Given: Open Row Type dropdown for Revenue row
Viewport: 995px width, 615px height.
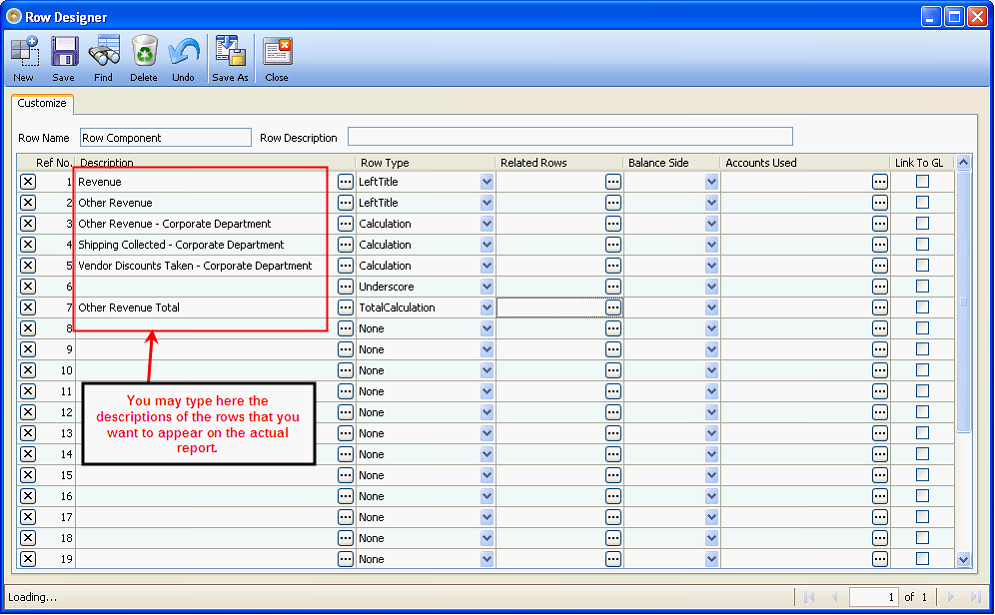Looking at the screenshot, I should (x=487, y=182).
